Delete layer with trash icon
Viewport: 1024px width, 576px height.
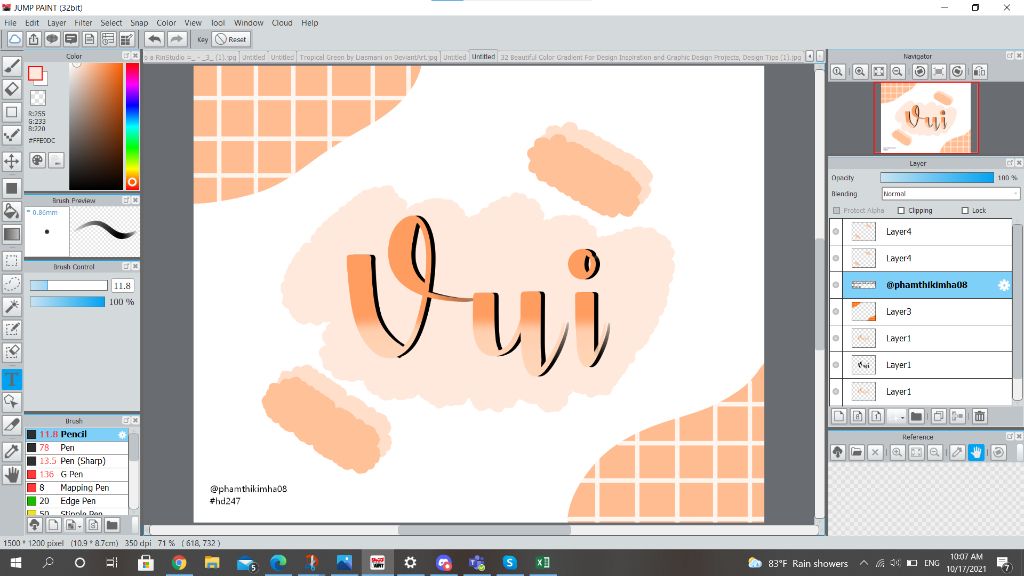(x=980, y=416)
